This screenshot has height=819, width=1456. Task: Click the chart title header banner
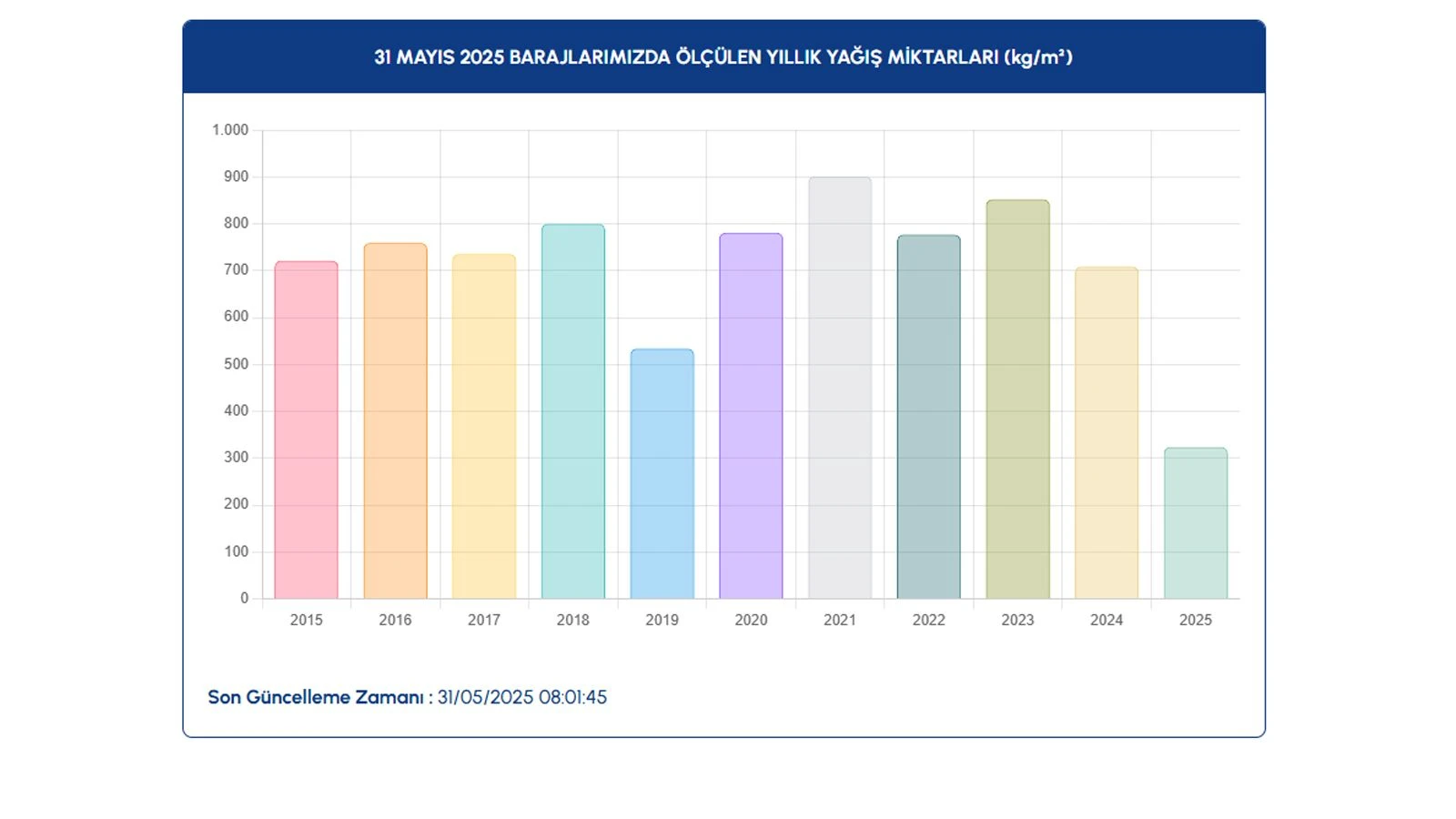coord(723,57)
